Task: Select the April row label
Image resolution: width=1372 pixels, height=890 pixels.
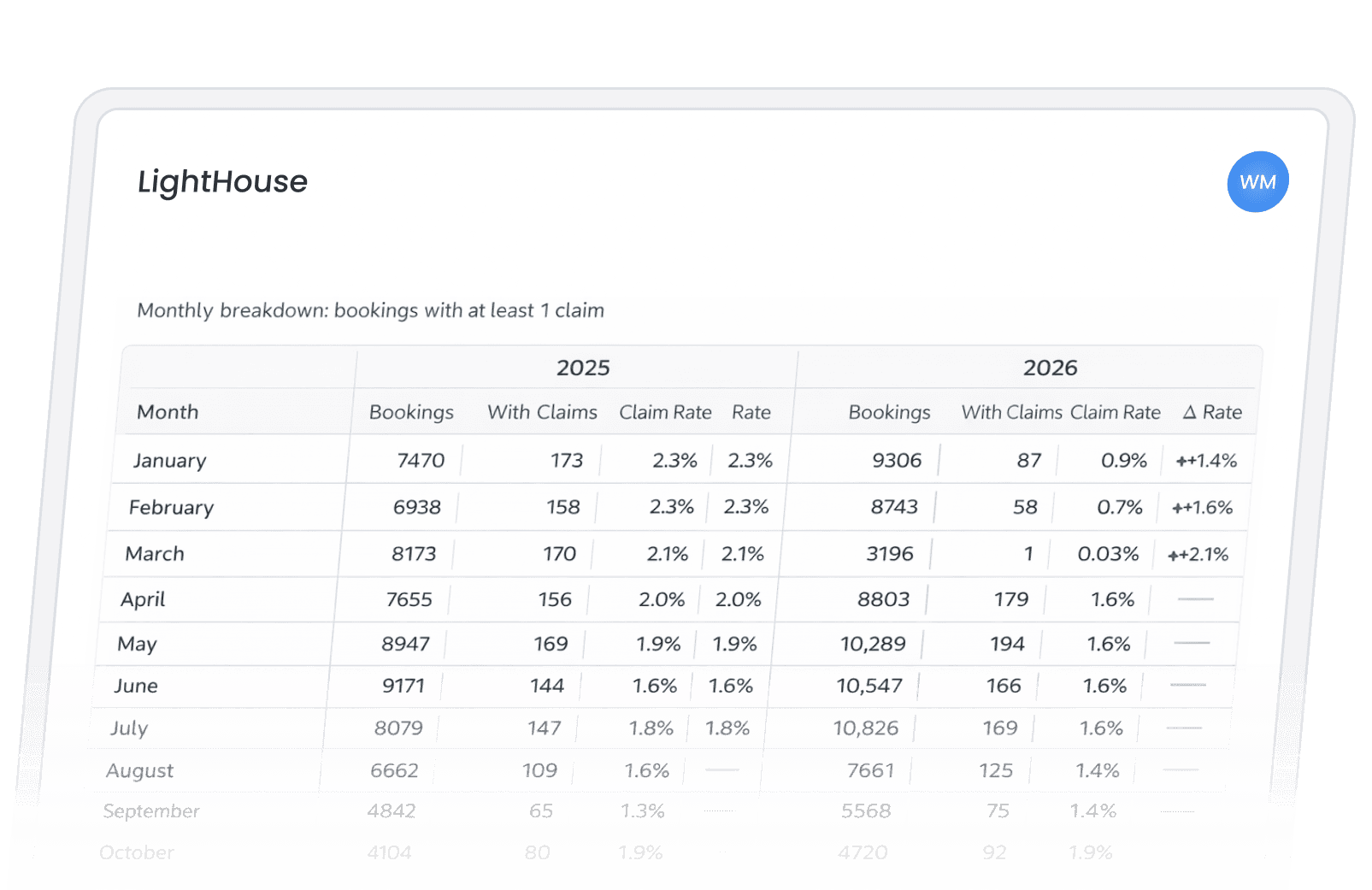Action: [143, 599]
